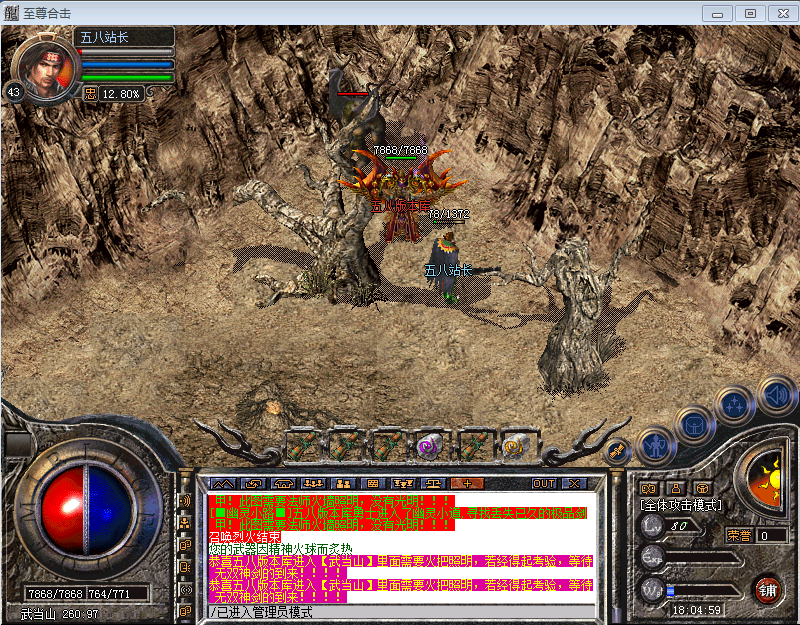The image size is (800, 625).
Task: Click the hero name 五八站长 in the portrait panel
Action: [104, 37]
